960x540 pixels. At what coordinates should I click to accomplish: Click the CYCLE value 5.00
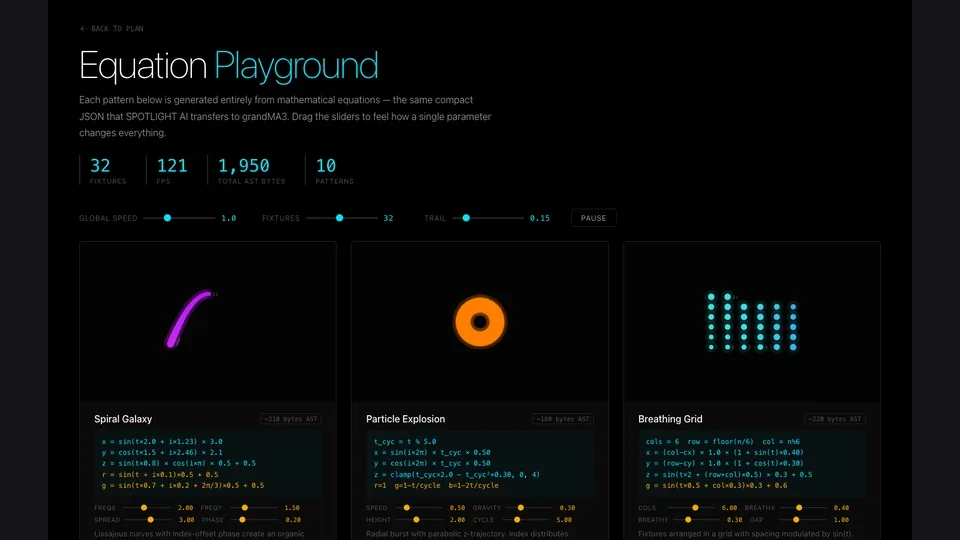(564, 520)
